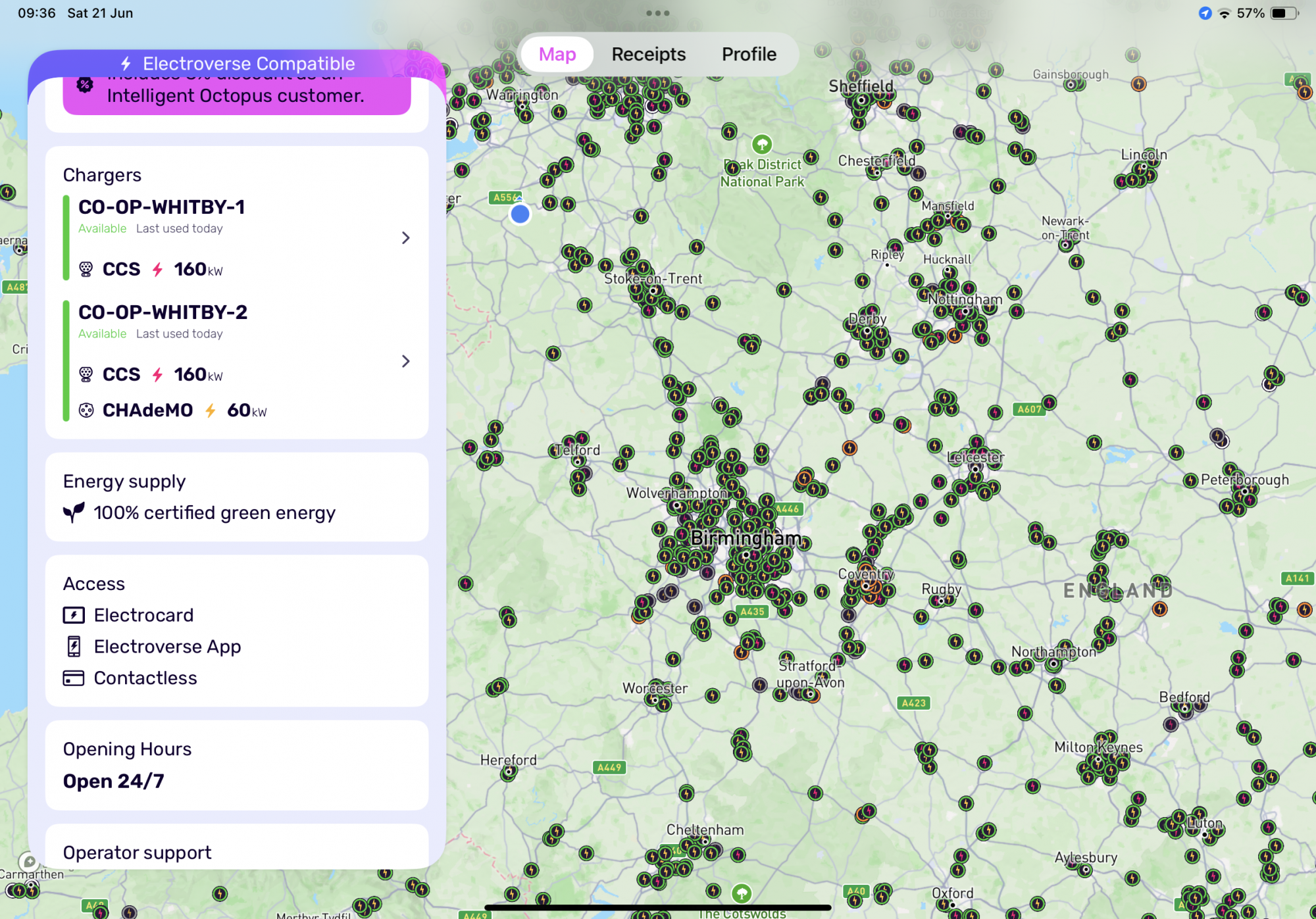Tap the home indicator bar at bottom

658,908
